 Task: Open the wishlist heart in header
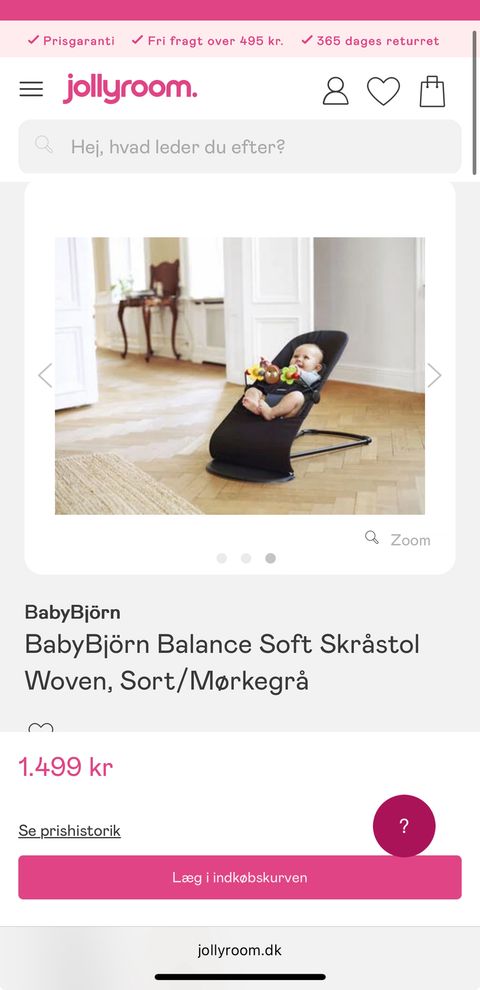tap(383, 91)
